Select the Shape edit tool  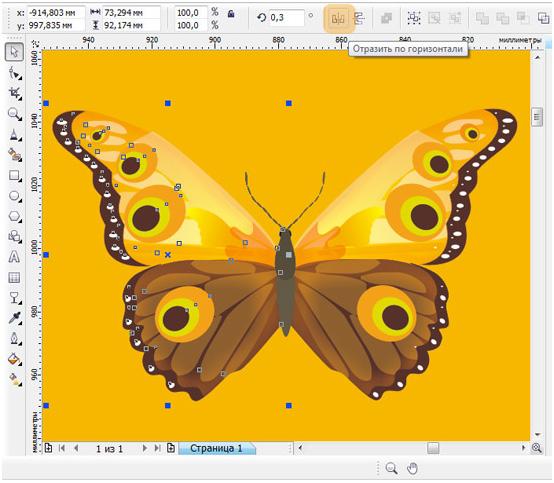point(14,73)
